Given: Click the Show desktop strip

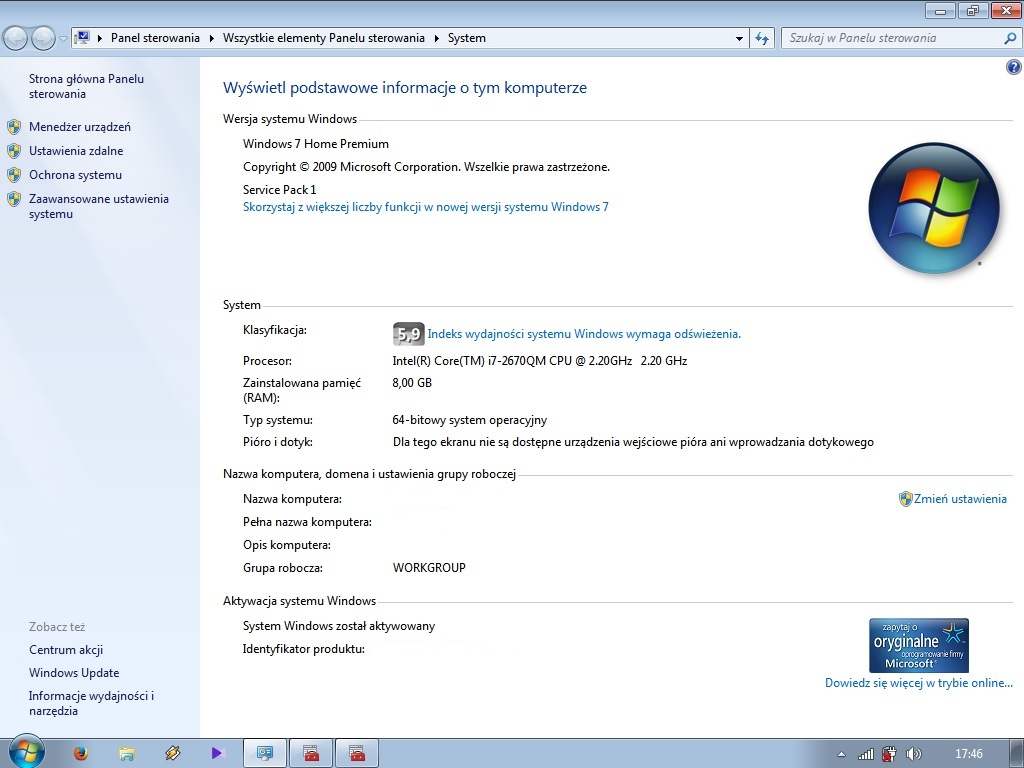Looking at the screenshot, I should point(1019,754).
